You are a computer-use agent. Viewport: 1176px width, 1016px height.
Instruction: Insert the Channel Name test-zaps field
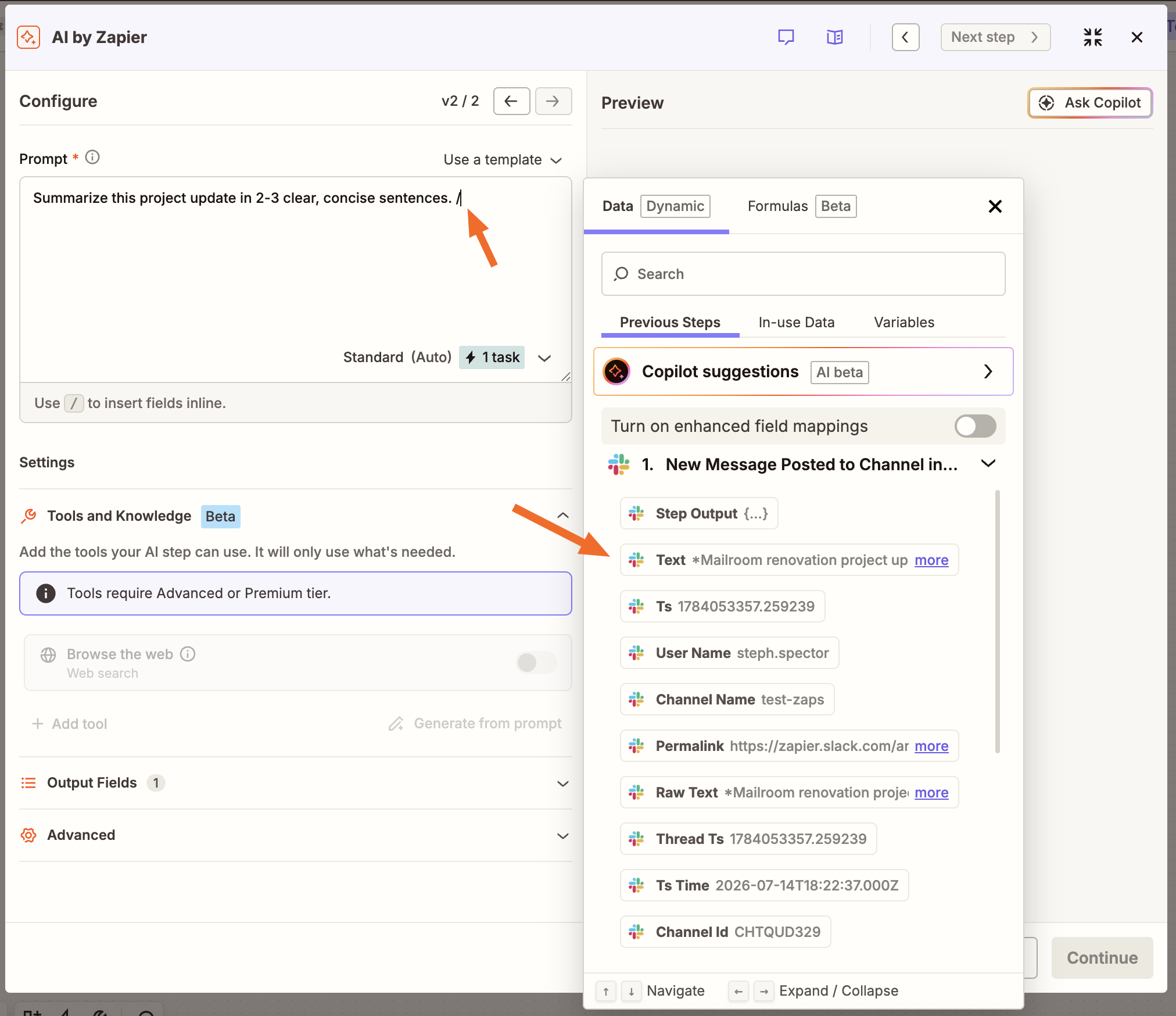(727, 699)
